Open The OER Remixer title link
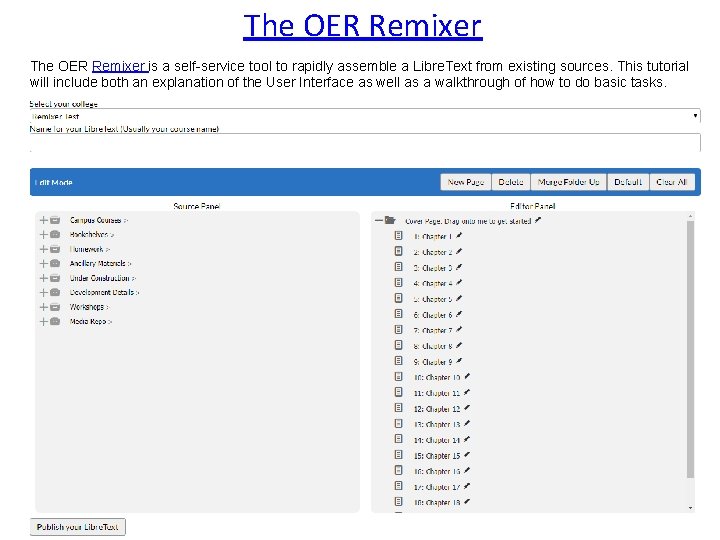Screen dimensions: 720x540 coord(363,26)
